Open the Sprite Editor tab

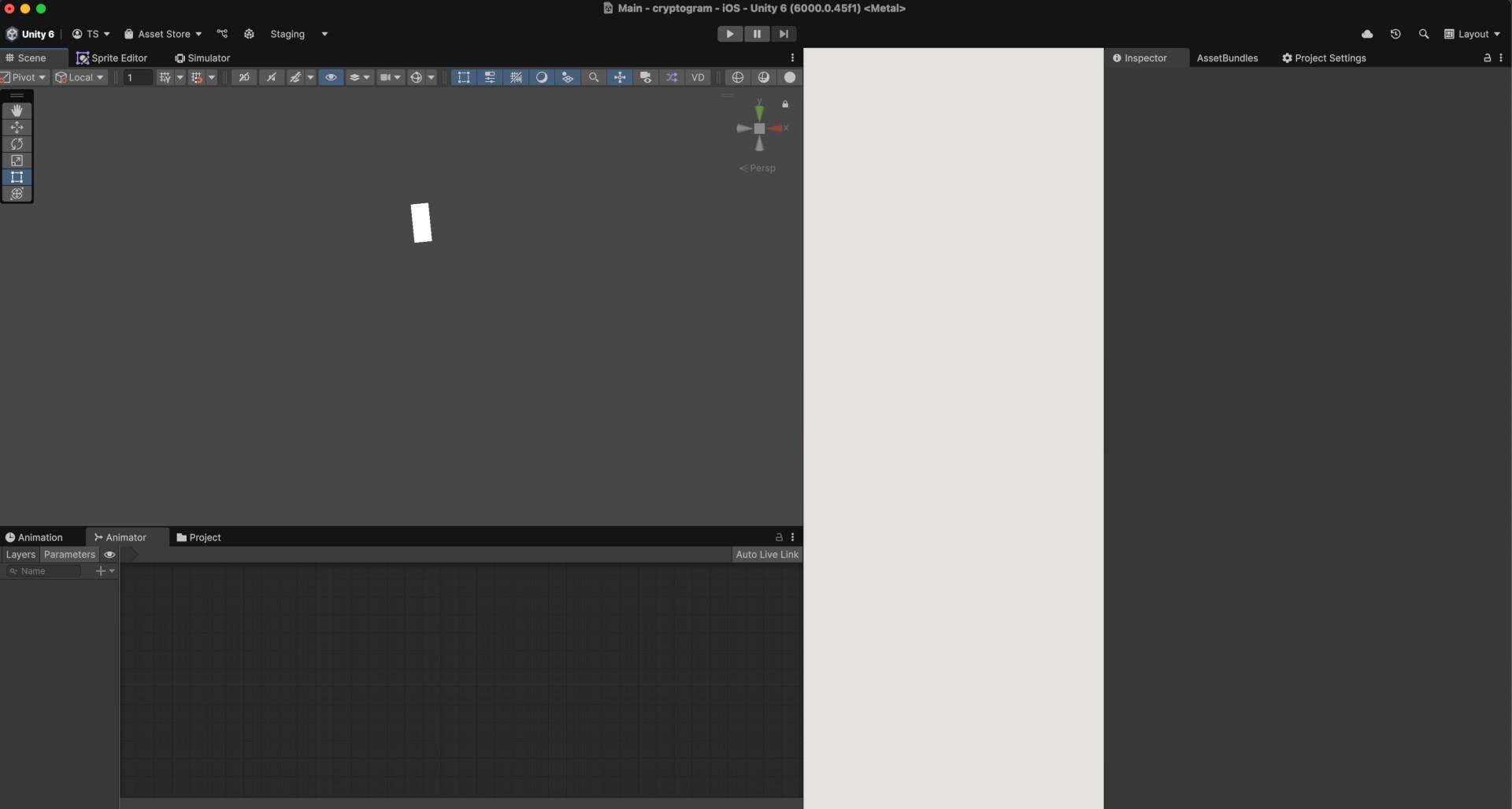(x=112, y=58)
